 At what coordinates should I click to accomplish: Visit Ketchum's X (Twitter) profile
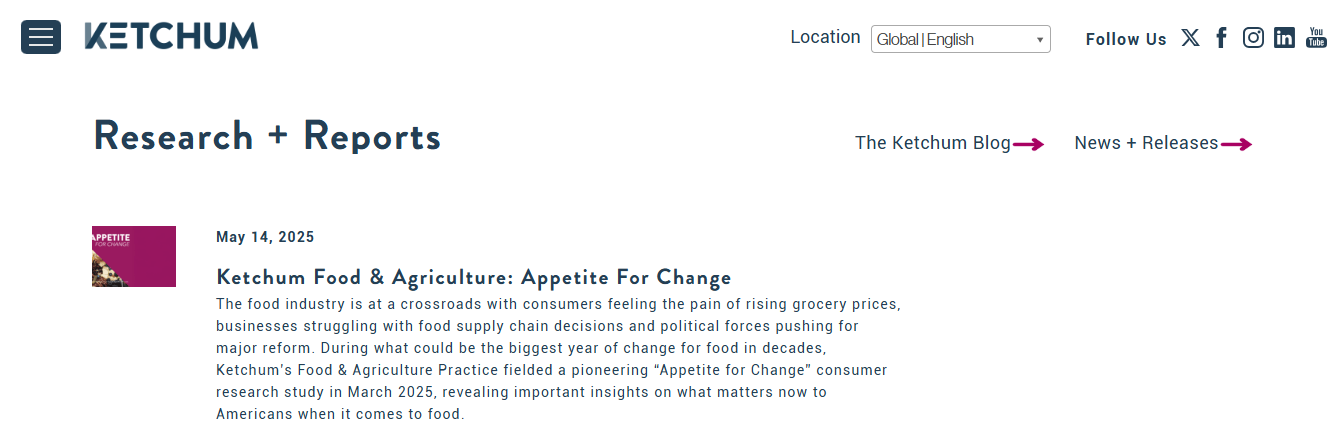[x=1190, y=38]
